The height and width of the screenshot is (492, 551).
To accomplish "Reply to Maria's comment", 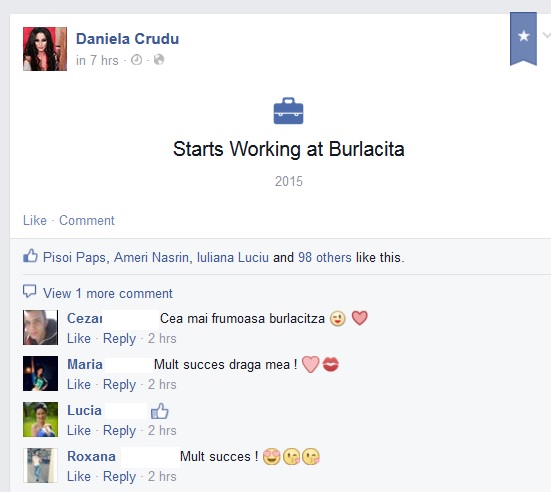I will click(119, 385).
